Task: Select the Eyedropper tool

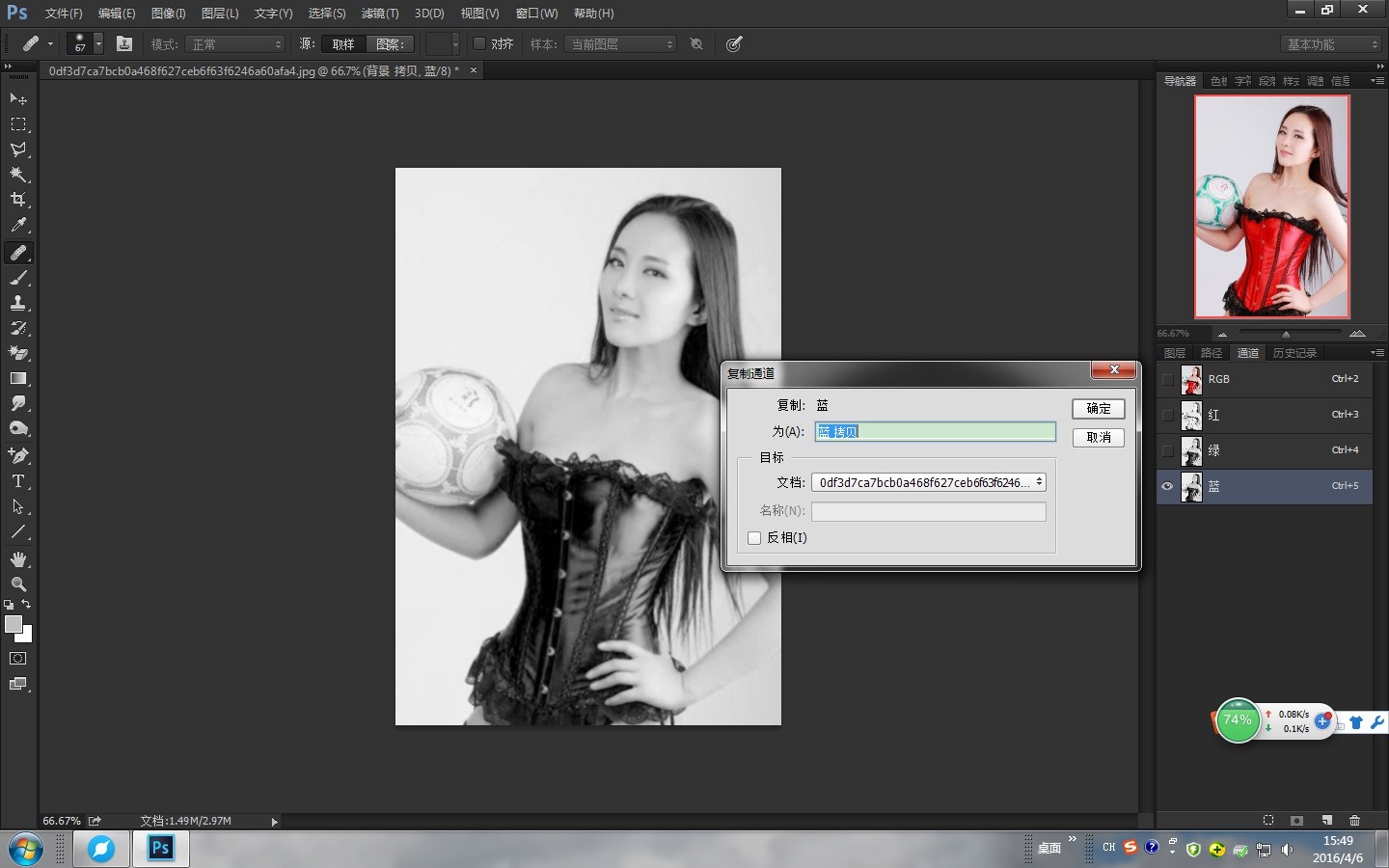Action: (x=18, y=225)
